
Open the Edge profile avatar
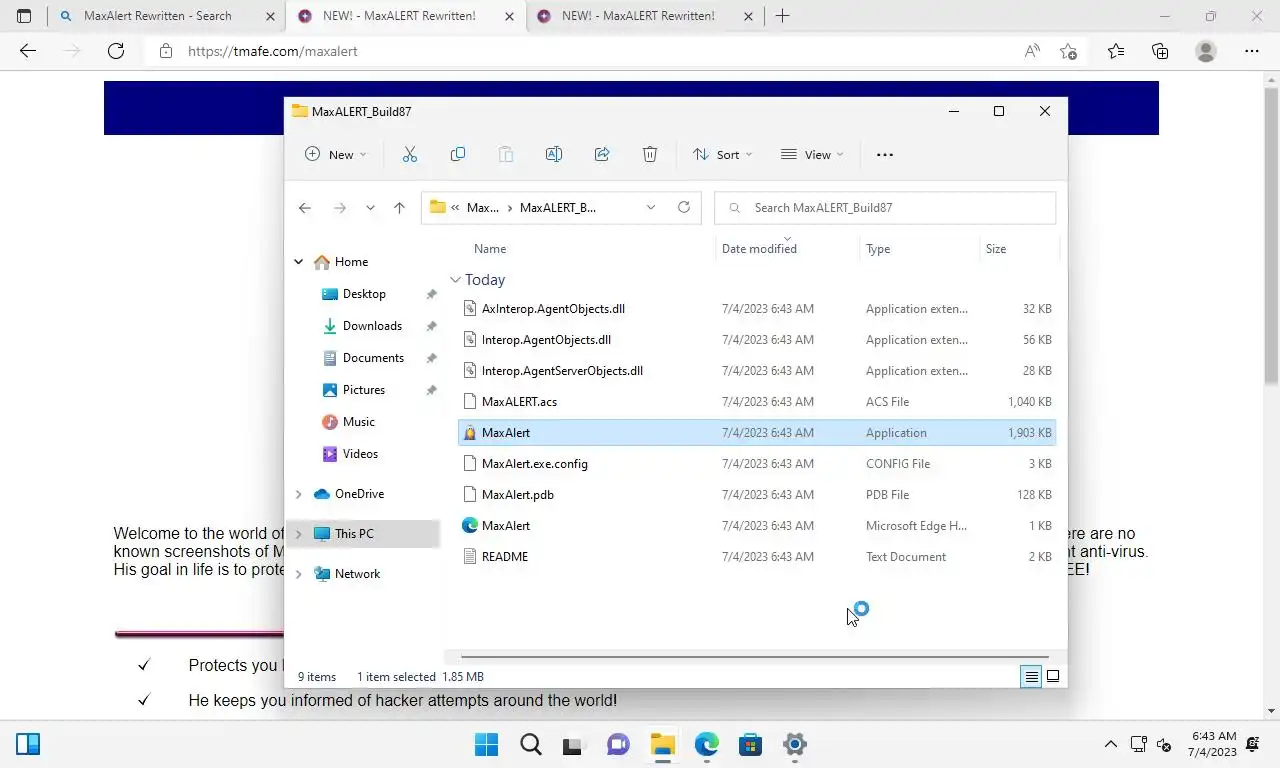[1206, 51]
